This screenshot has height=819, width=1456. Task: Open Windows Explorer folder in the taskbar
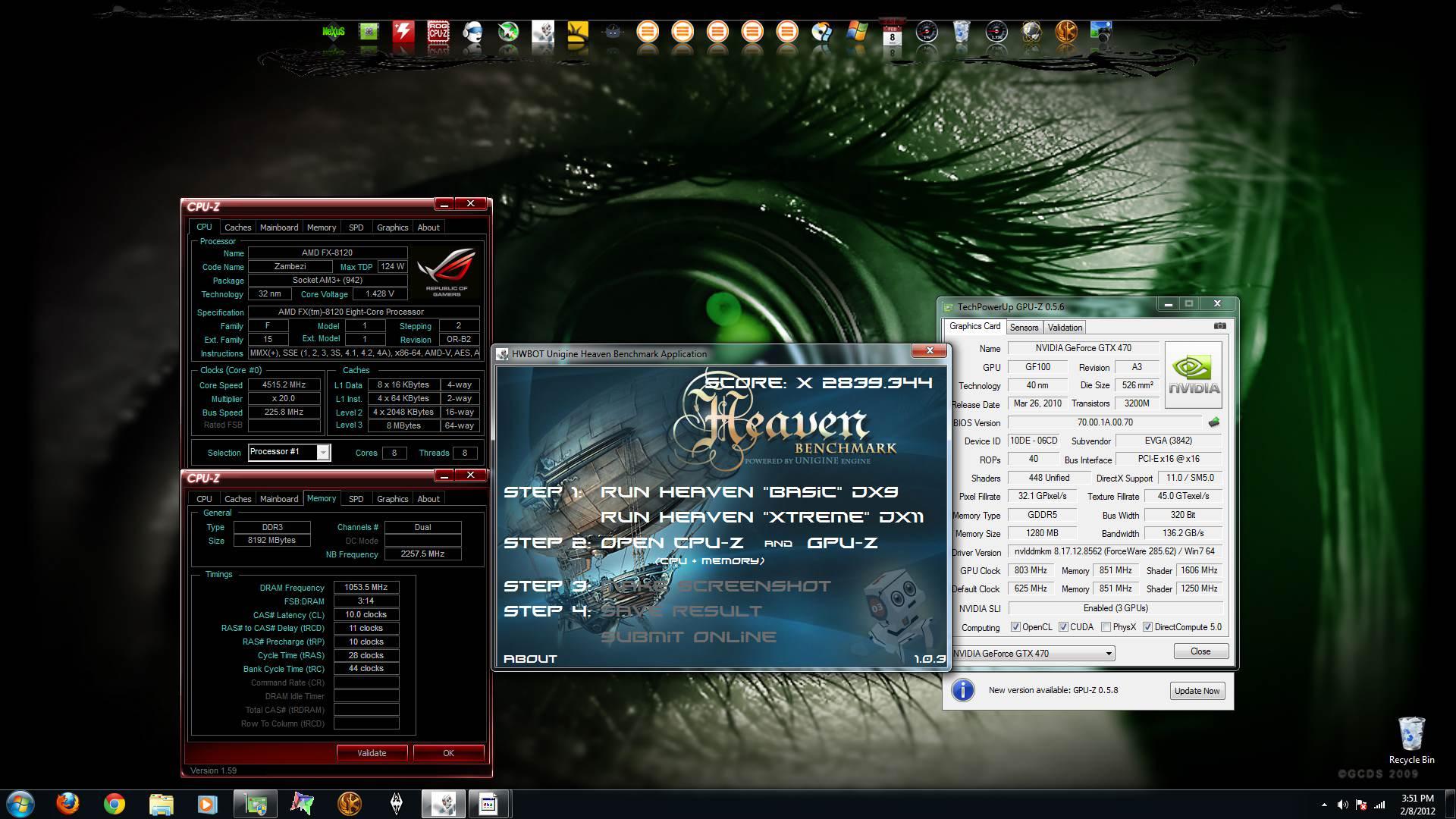point(161,804)
